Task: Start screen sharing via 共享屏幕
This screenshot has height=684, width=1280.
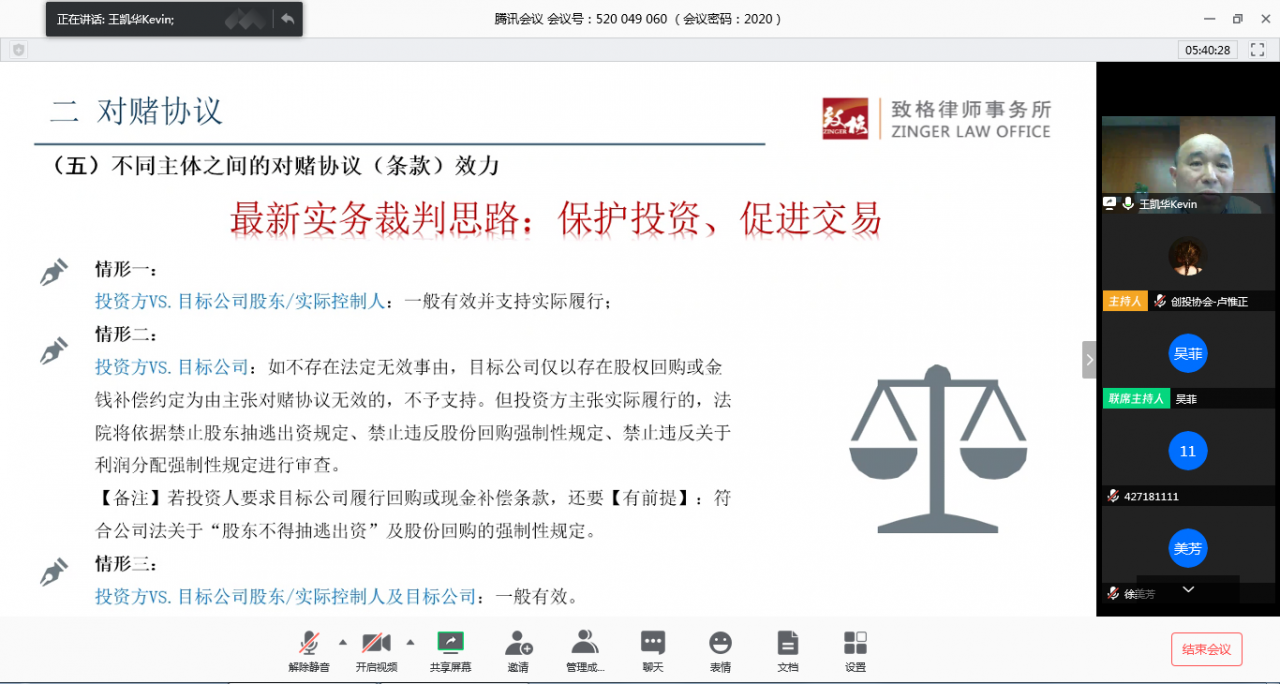Action: 450,649
